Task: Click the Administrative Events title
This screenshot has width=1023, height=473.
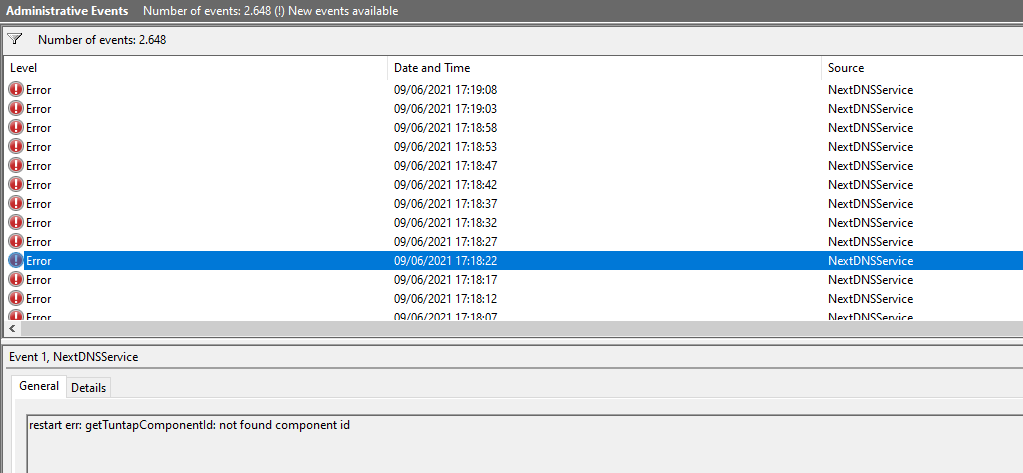Action: [x=67, y=11]
